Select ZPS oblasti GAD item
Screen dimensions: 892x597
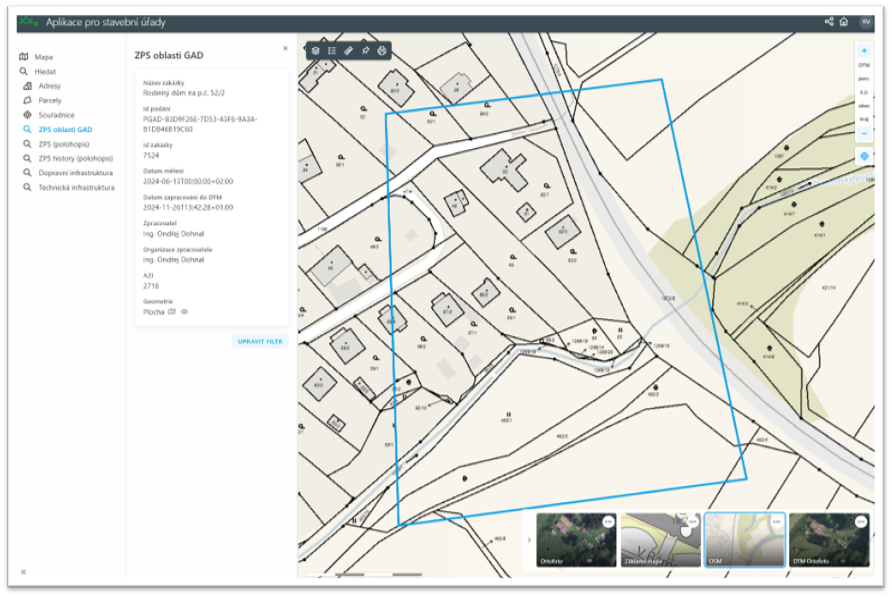coord(65,130)
